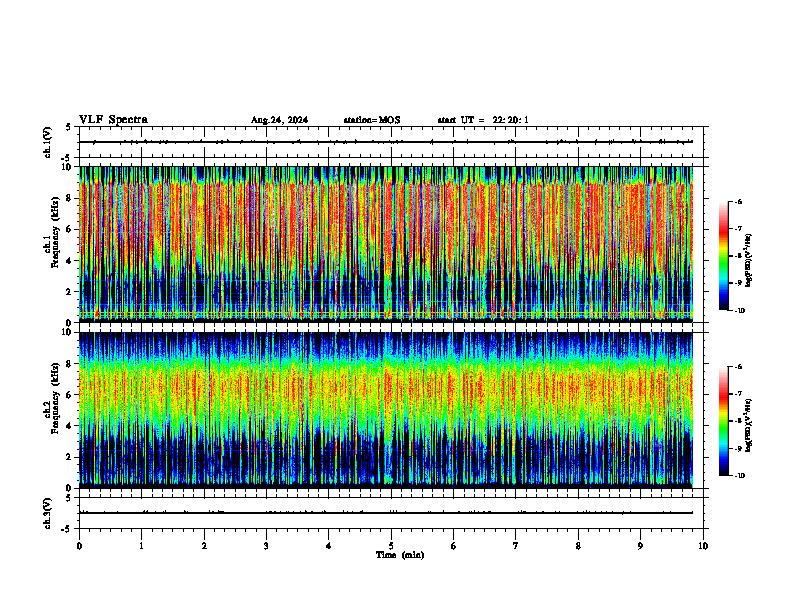Click the ch.2 spectrogram color scale bar
This screenshot has width=792, height=612.
(723, 421)
